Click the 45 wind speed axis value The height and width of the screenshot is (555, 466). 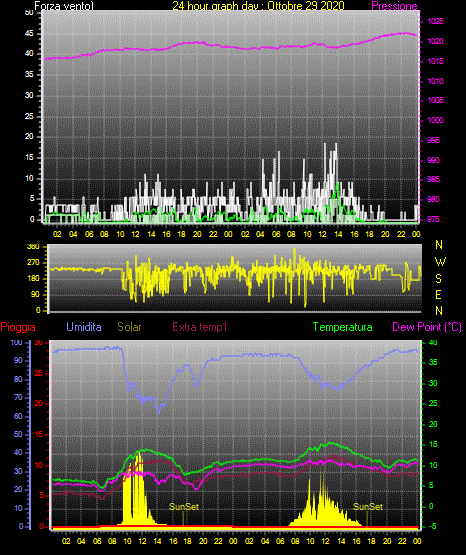[x=29, y=34]
